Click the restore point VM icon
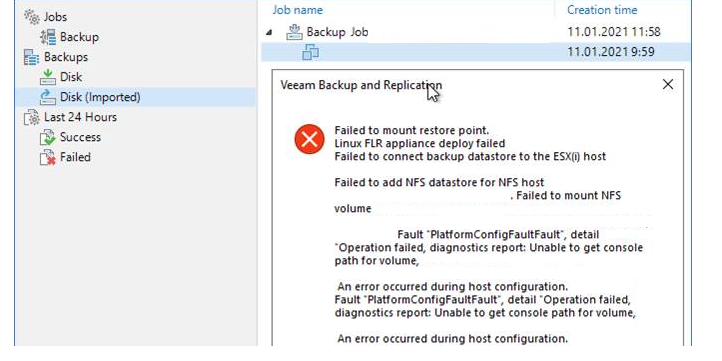This screenshot has height=361, width=722. pyautogui.click(x=310, y=52)
